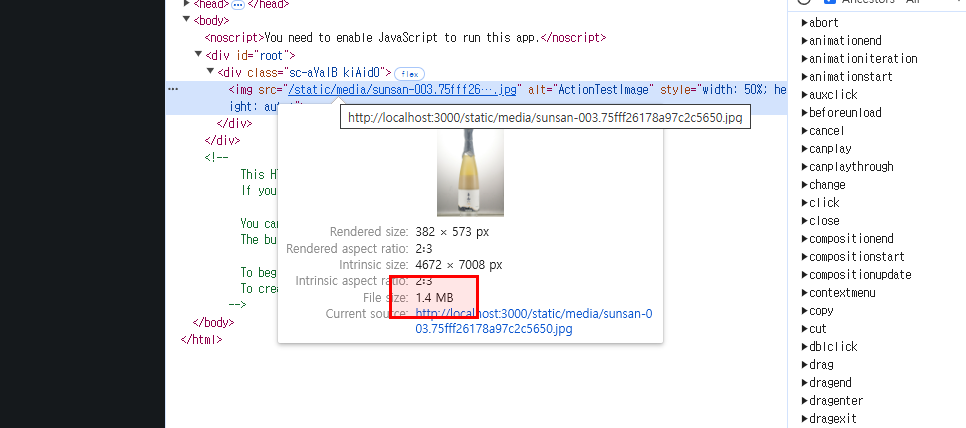The image size is (966, 428).
Task: Expand the contextmenu event listener
Action: (x=805, y=293)
